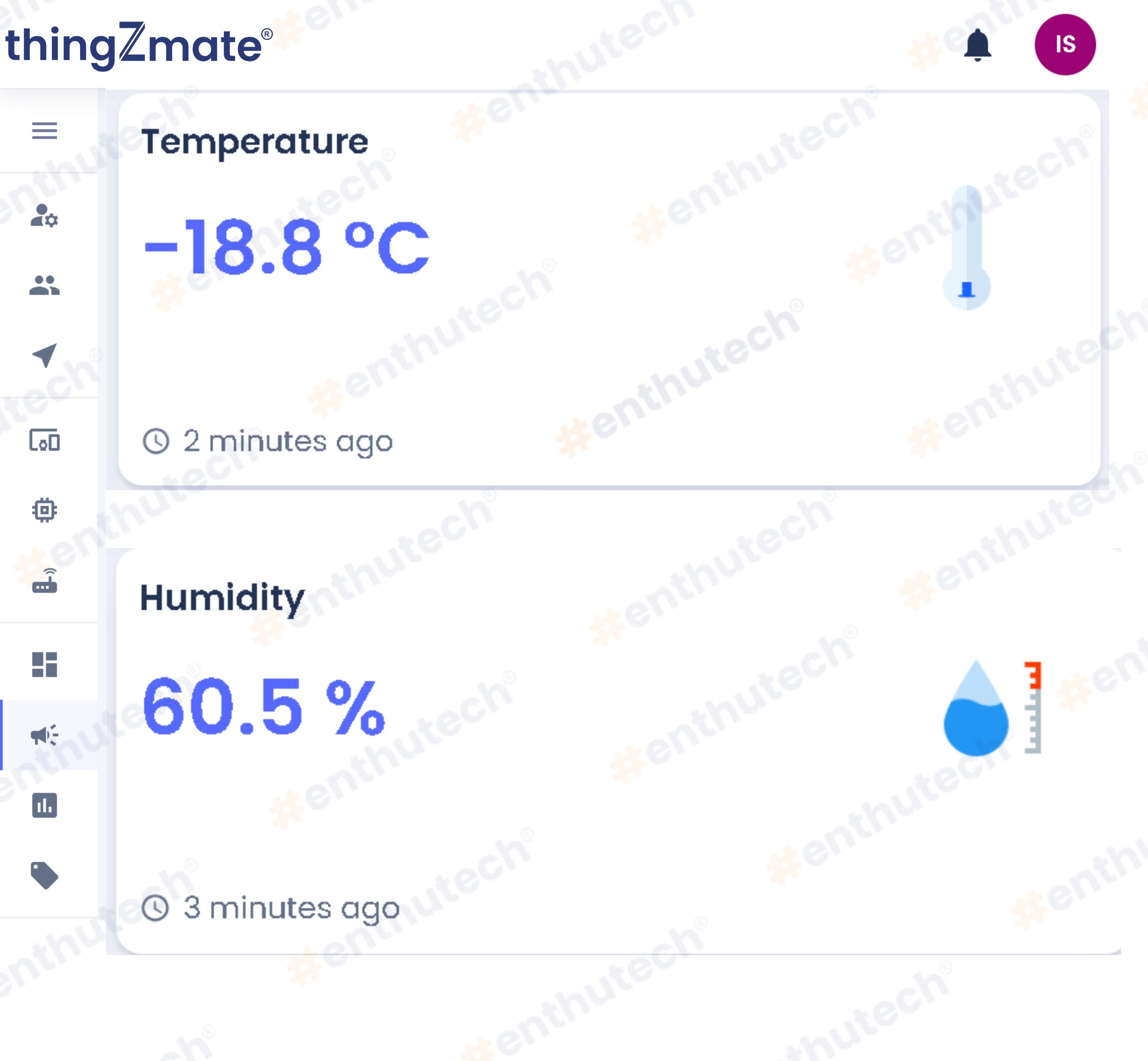Open the IS user profile avatar
Image resolution: width=1148 pixels, height=1061 pixels.
1065,45
